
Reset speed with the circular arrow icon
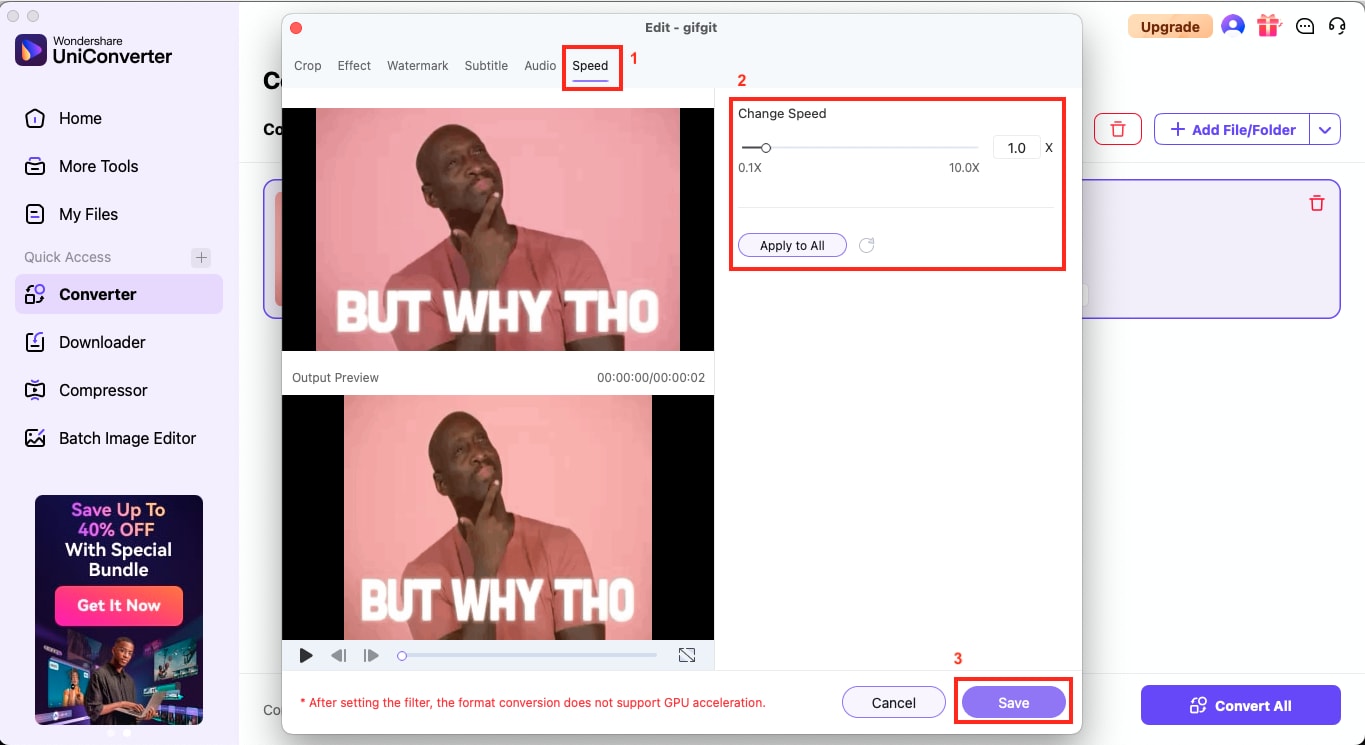pos(867,245)
